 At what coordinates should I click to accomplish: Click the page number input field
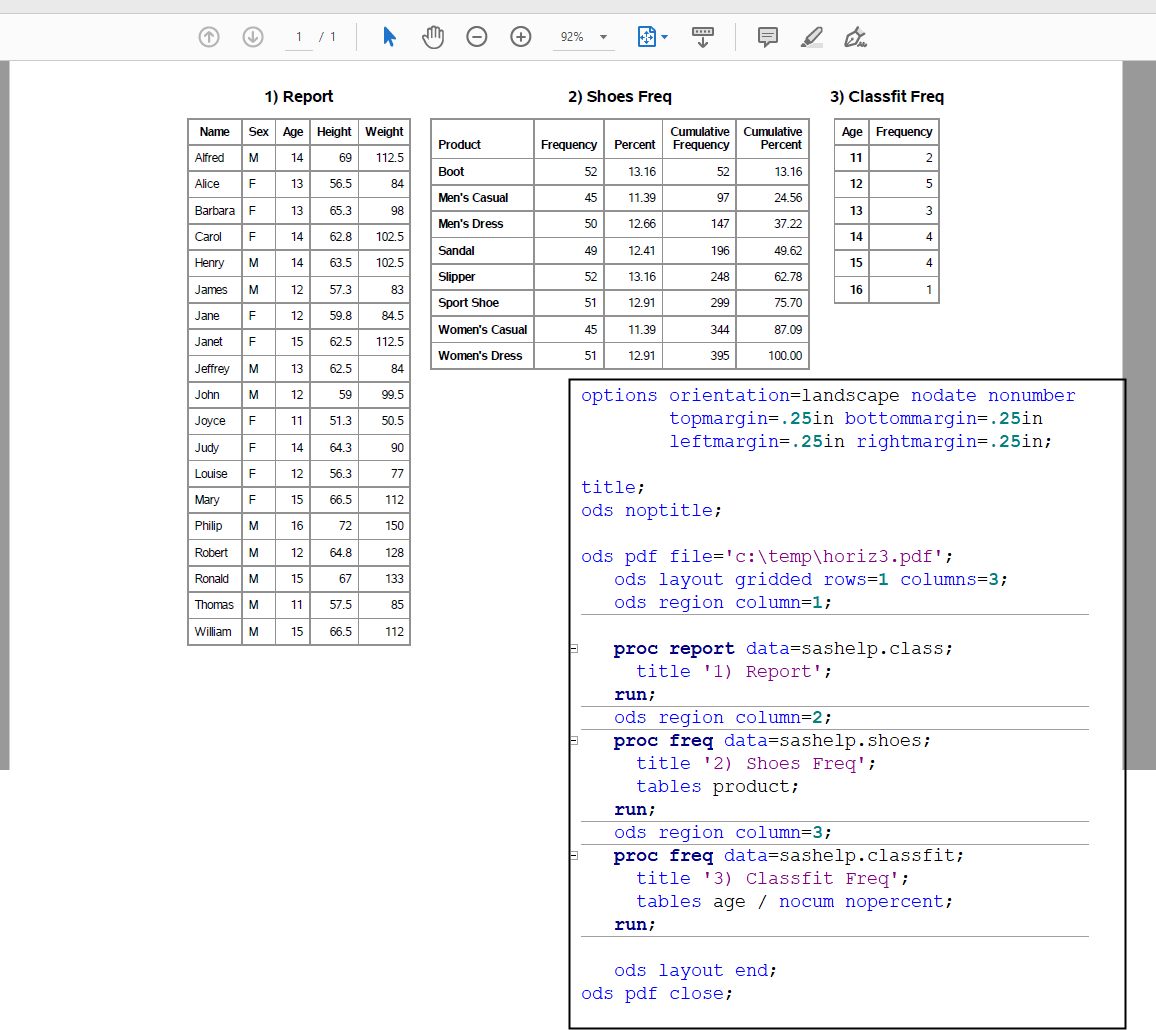298,36
